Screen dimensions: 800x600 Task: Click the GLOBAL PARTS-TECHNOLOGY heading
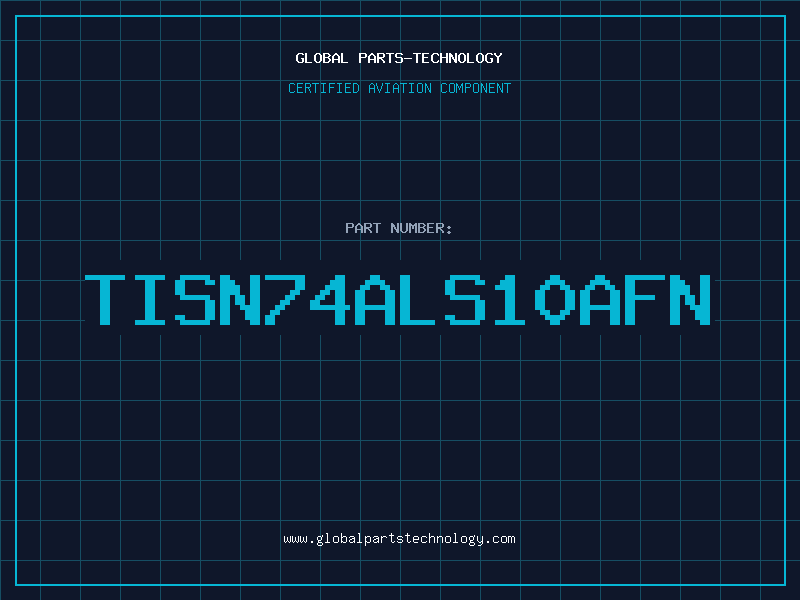[x=399, y=58]
